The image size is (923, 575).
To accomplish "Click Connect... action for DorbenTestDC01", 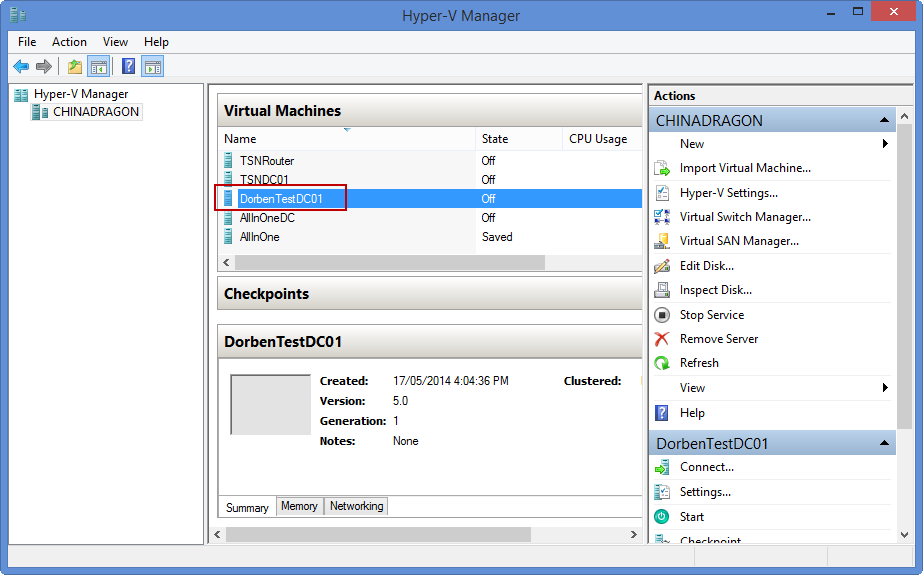I will pyautogui.click(x=707, y=467).
